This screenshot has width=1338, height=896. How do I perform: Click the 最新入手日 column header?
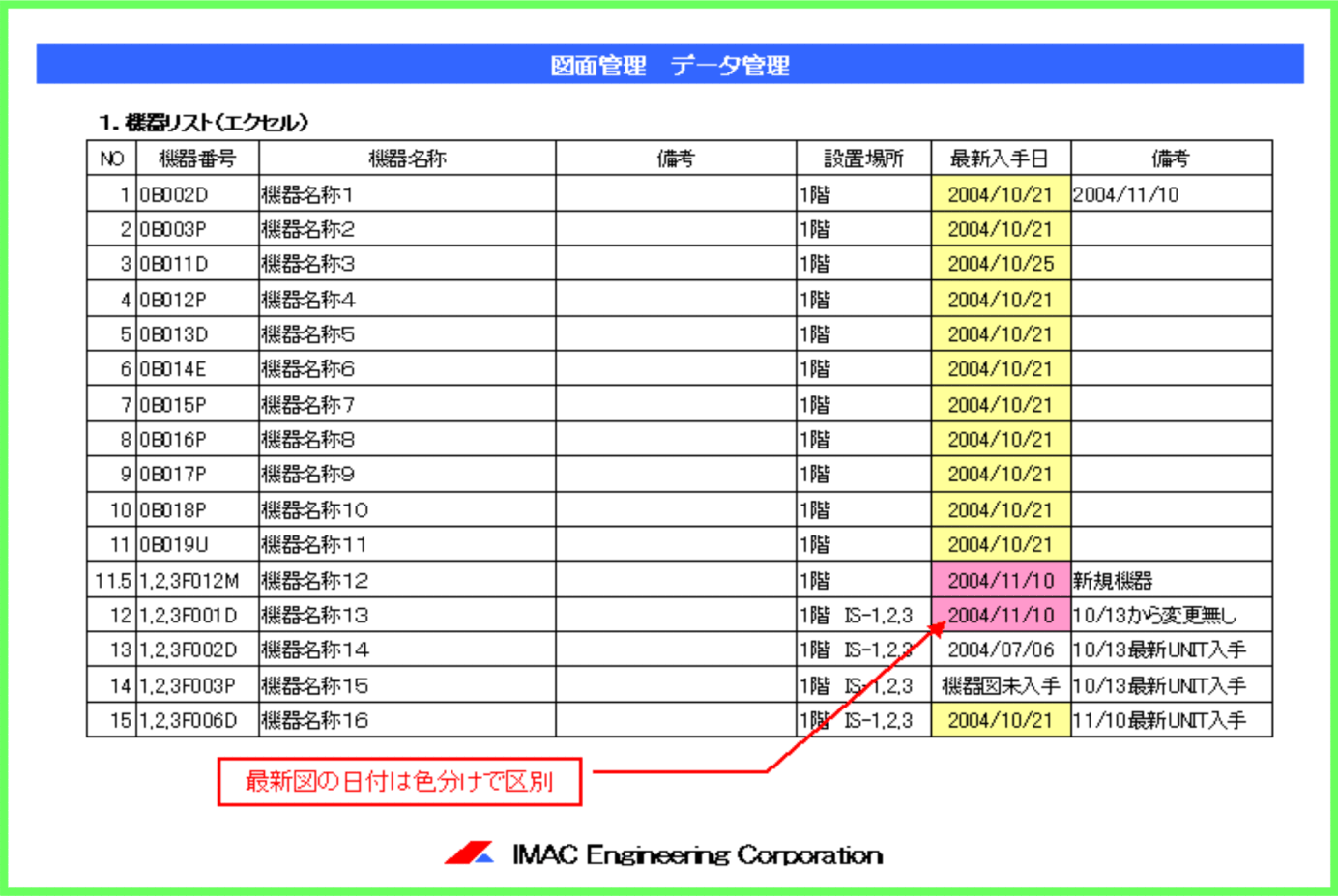[1001, 158]
